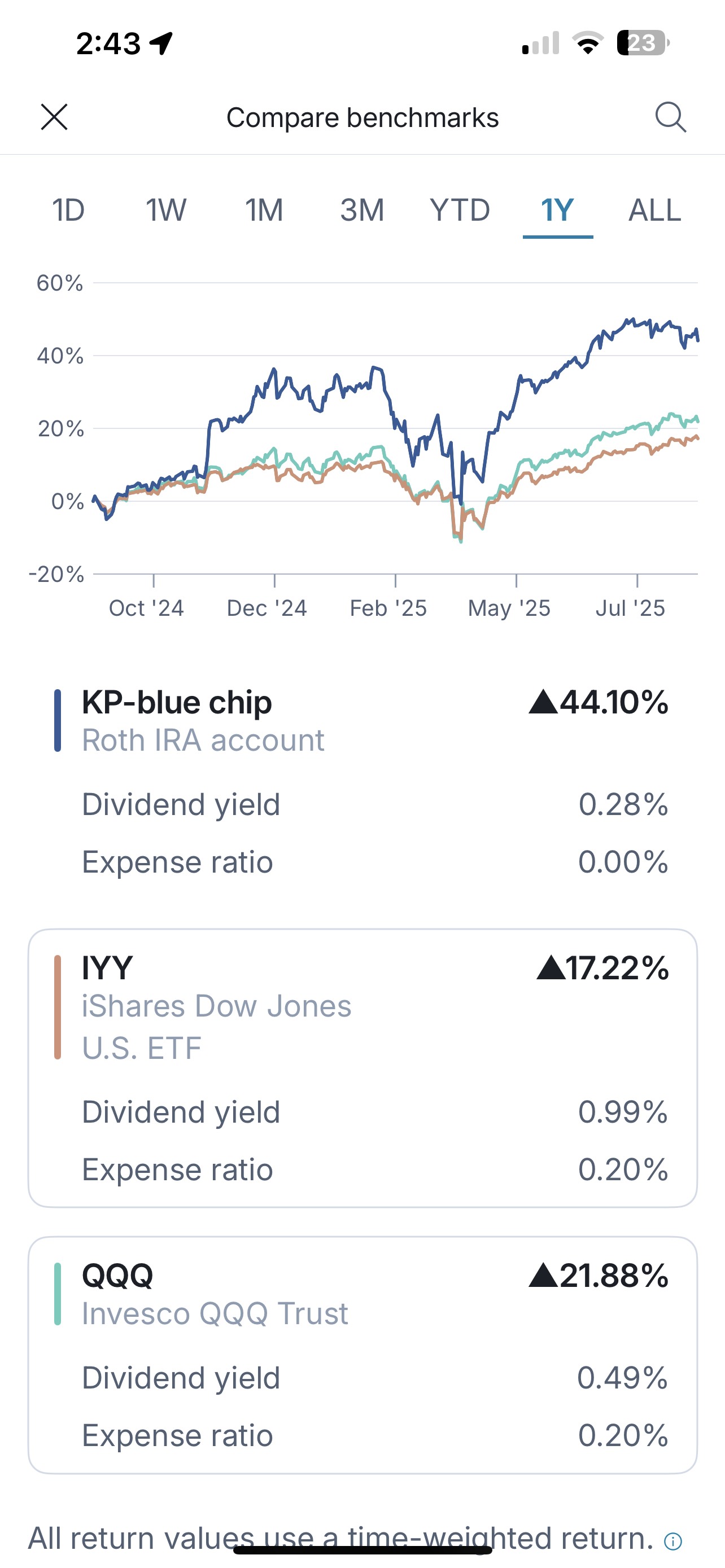
Task: Show the 1M performance range
Action: (264, 211)
